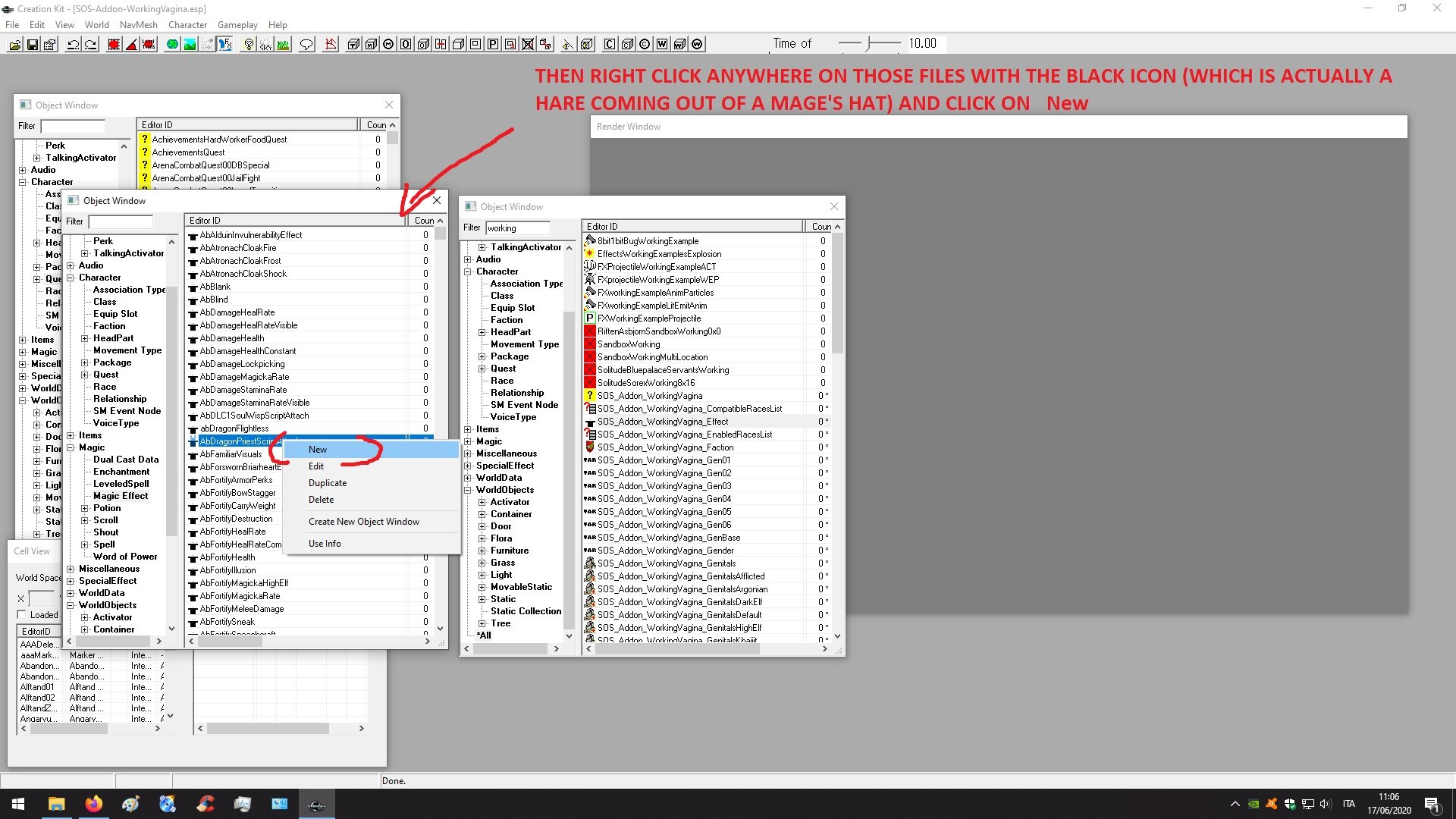
Task: Expand HeadPart in the front Object Window tree
Action: (x=85, y=338)
